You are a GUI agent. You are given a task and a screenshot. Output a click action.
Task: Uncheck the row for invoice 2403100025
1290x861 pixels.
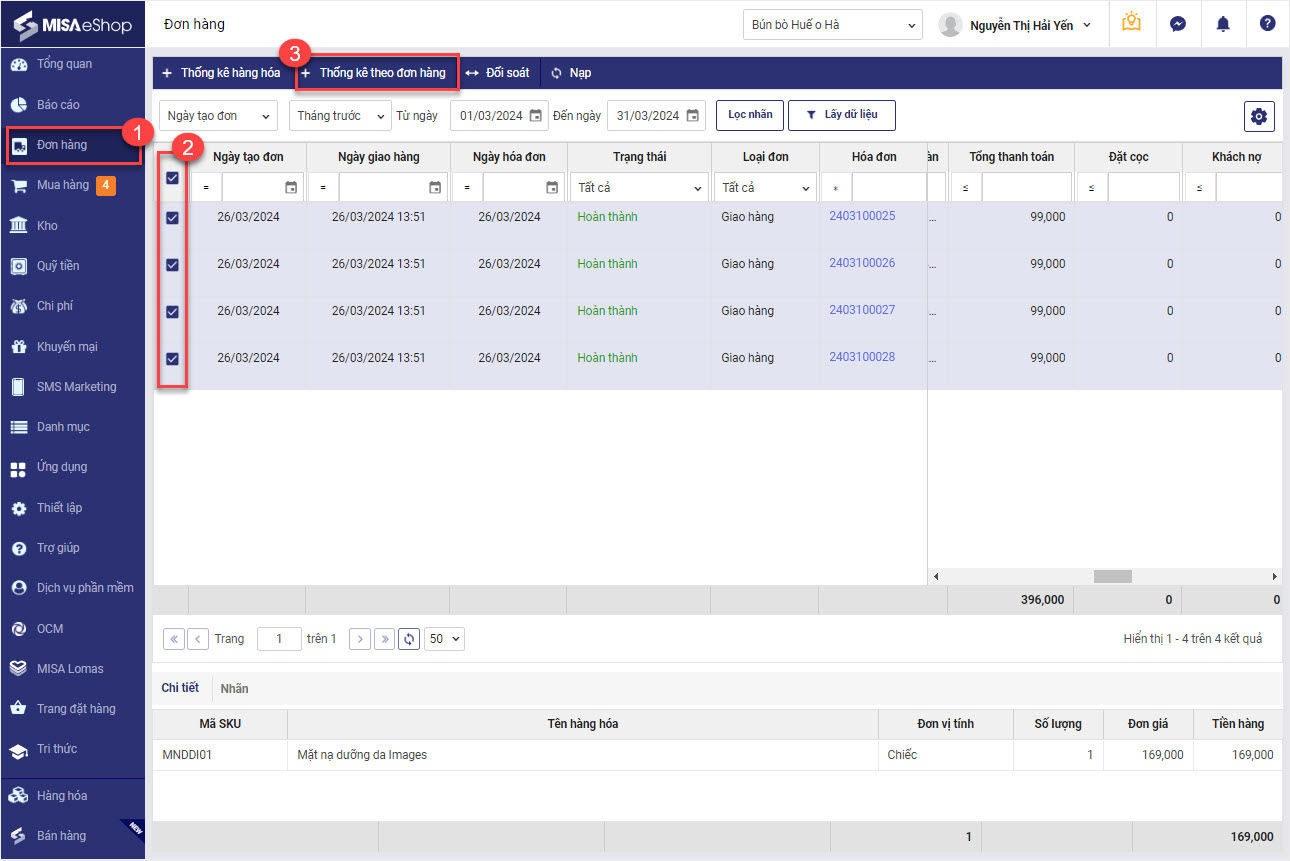pos(172,218)
